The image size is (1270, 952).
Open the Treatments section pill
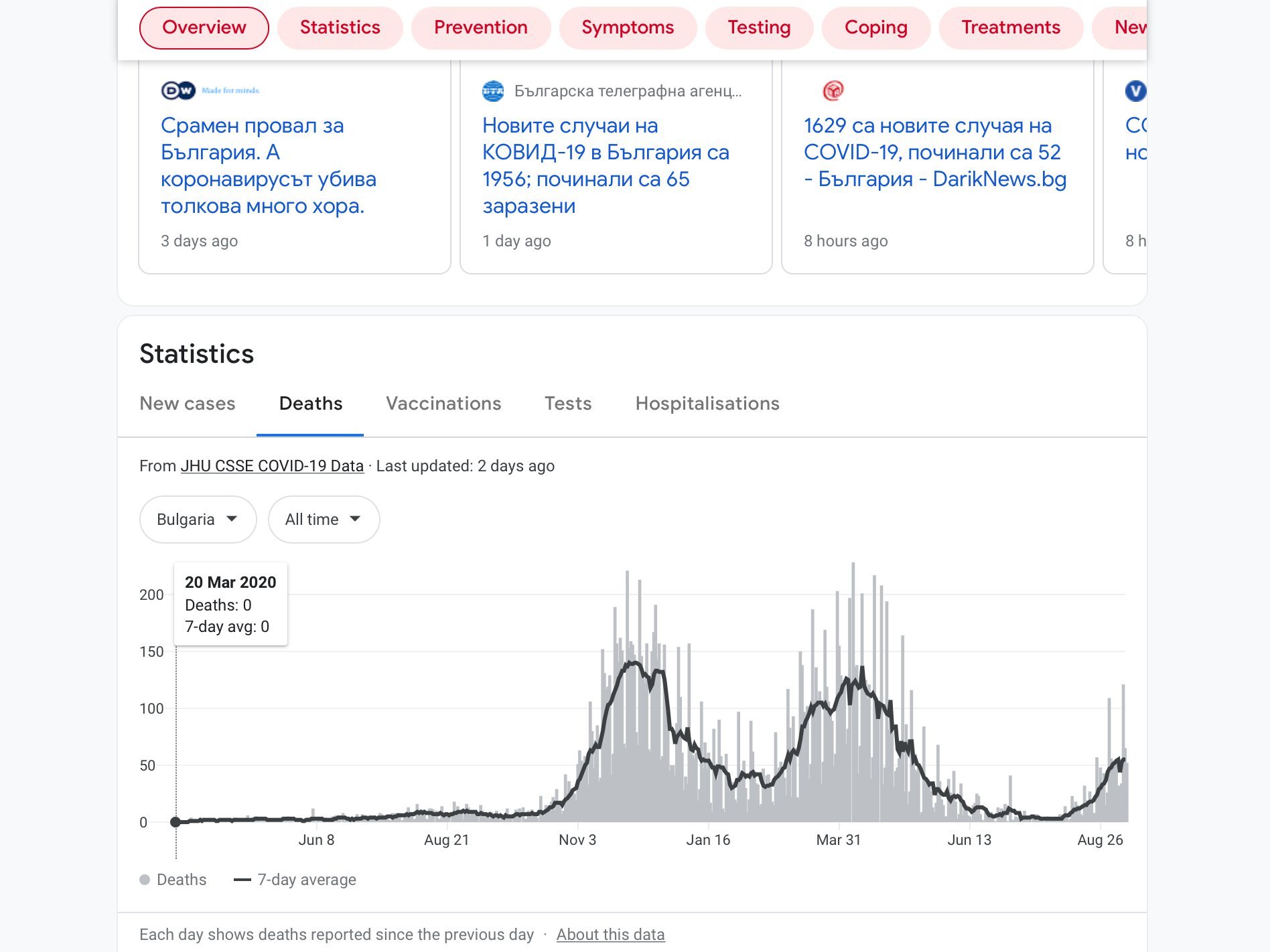coord(1010,27)
